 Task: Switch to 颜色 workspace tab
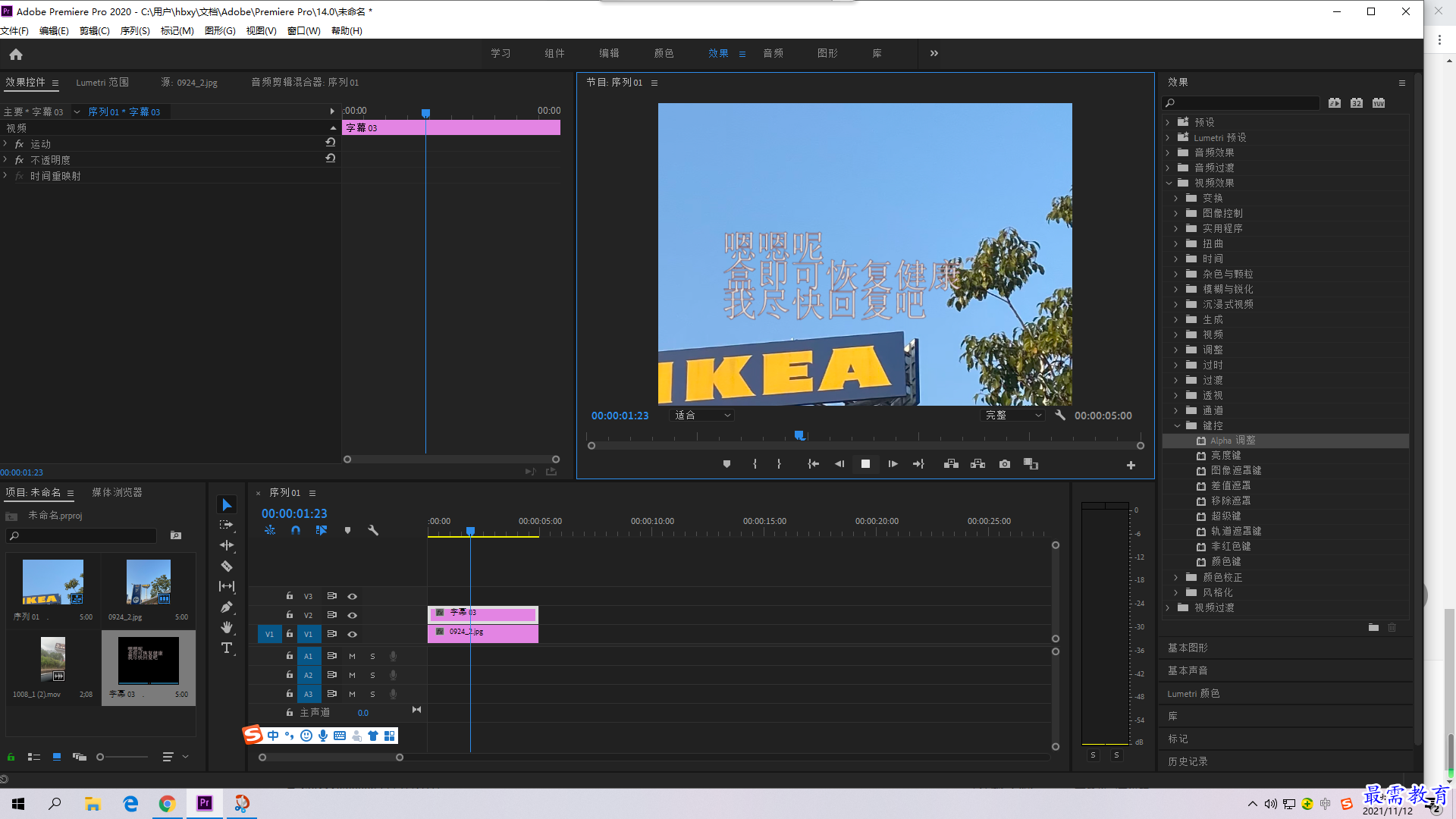(x=664, y=54)
